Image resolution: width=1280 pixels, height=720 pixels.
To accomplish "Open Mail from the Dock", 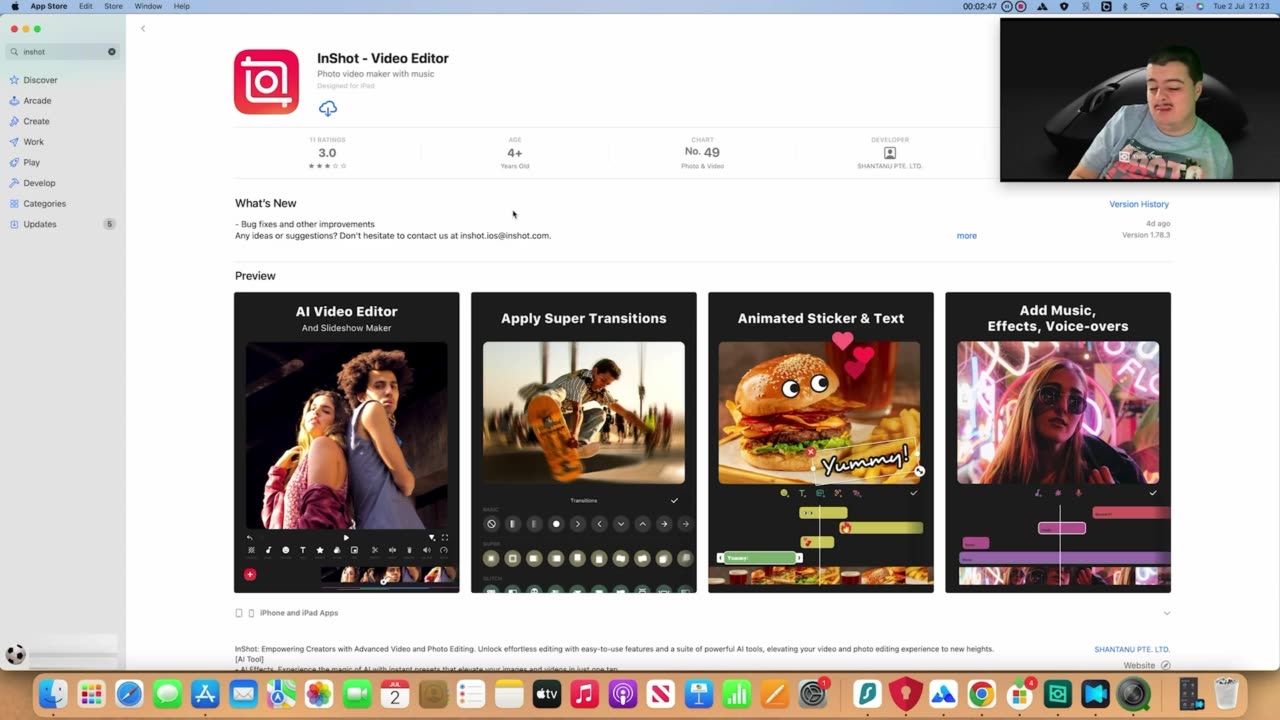I will pos(243,694).
